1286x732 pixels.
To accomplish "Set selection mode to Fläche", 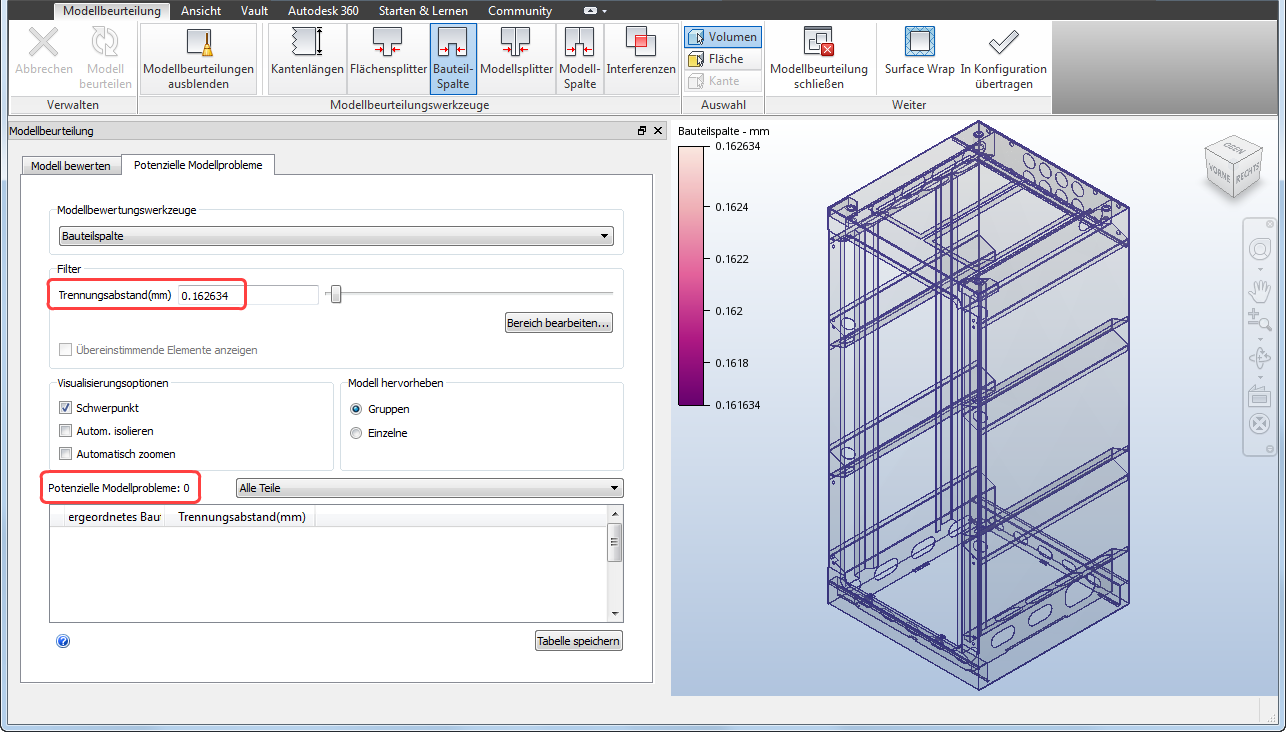I will pos(723,59).
